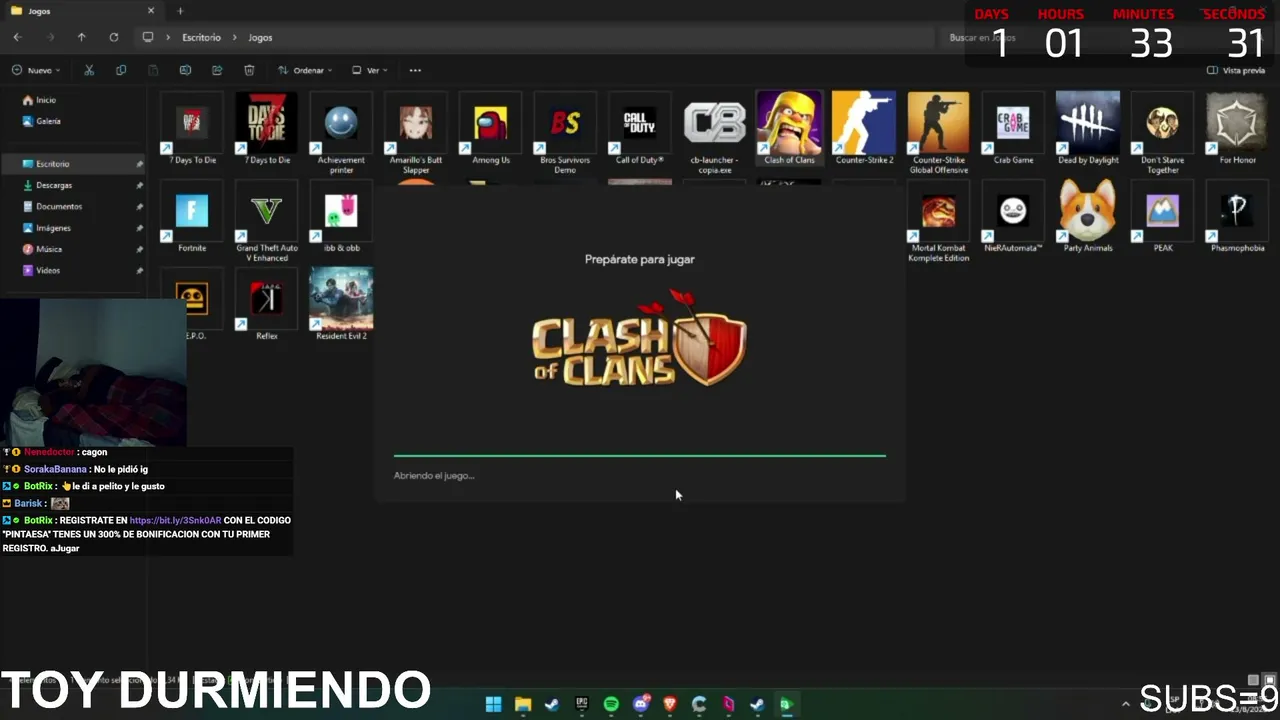Open Don't Starve Together shortcut

coord(1162,134)
